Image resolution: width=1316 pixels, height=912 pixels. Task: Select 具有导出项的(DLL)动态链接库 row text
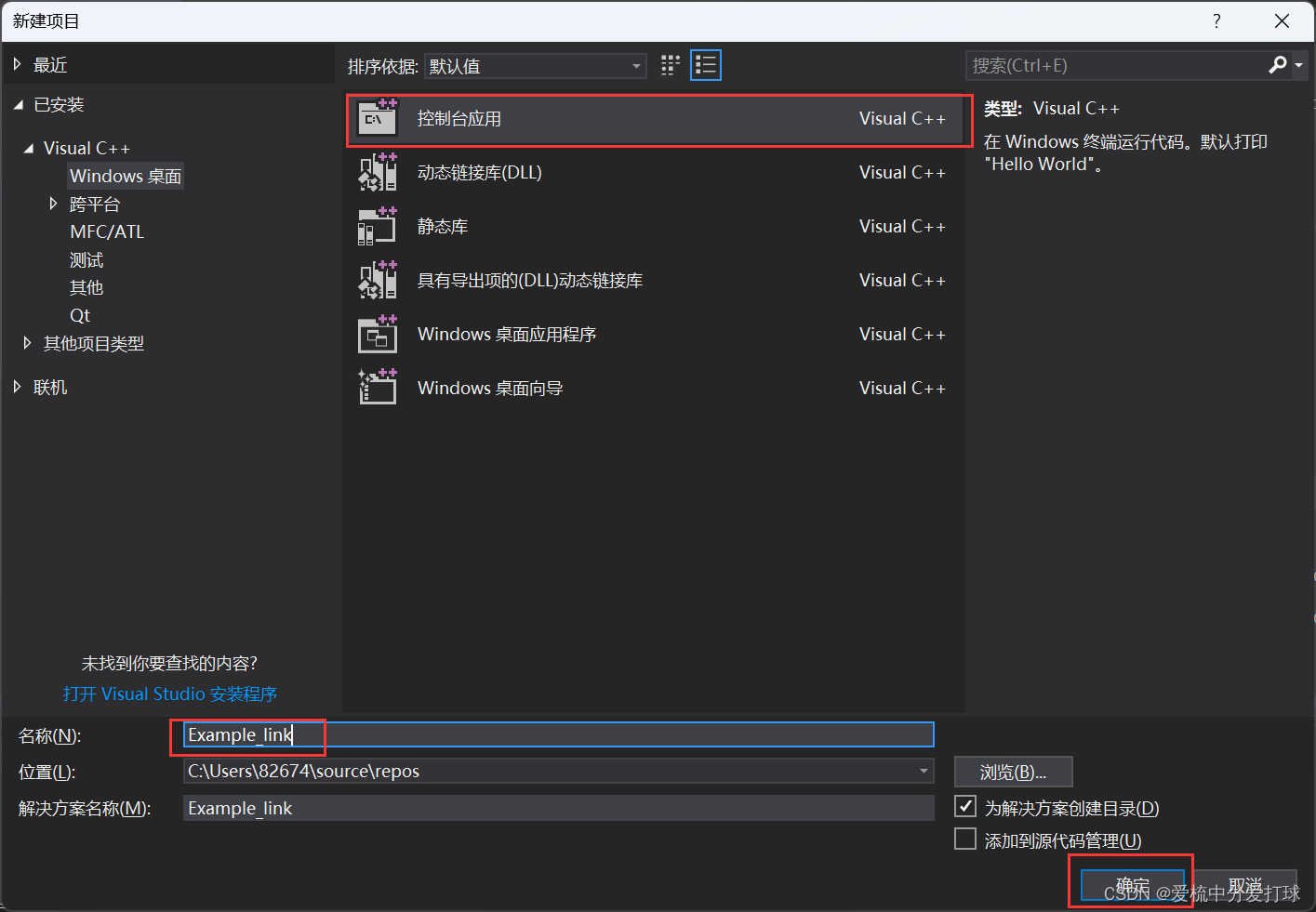530,280
